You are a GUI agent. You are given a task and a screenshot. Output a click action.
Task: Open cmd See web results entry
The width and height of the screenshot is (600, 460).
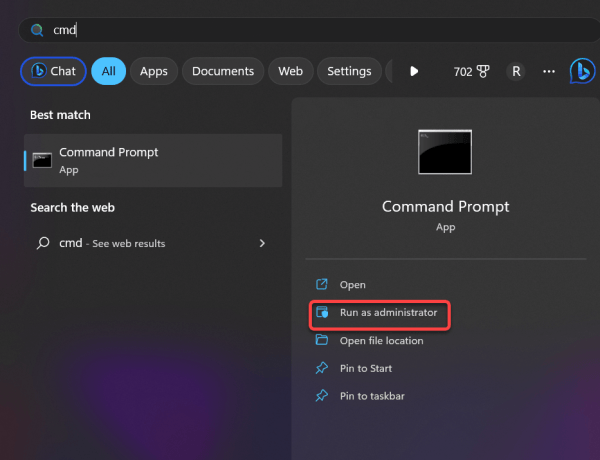[x=153, y=243]
